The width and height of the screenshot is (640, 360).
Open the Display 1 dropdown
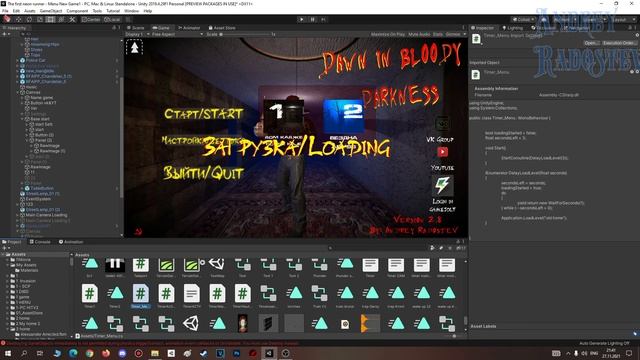(136, 34)
